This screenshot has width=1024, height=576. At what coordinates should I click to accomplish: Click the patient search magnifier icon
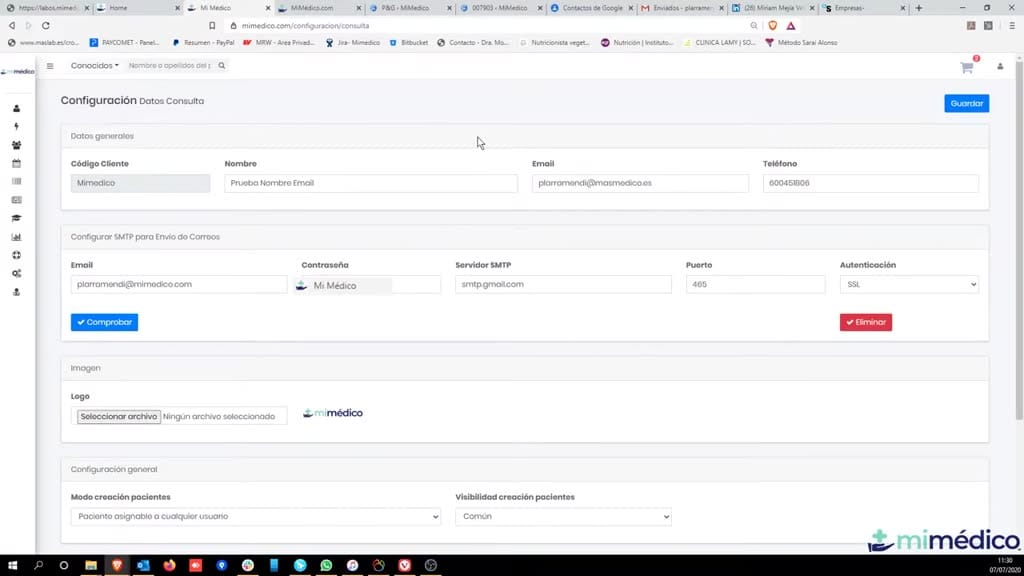(221, 66)
